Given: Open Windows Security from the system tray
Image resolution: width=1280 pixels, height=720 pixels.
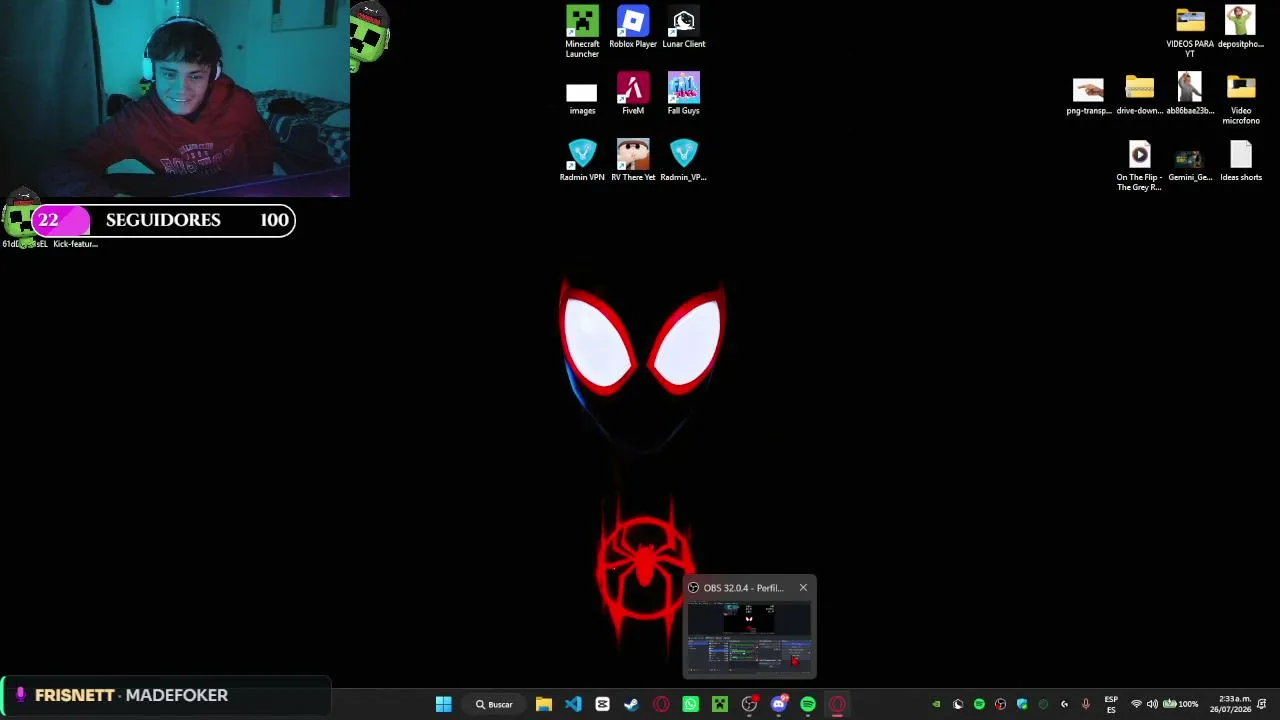Looking at the screenshot, I should pos(1022,704).
